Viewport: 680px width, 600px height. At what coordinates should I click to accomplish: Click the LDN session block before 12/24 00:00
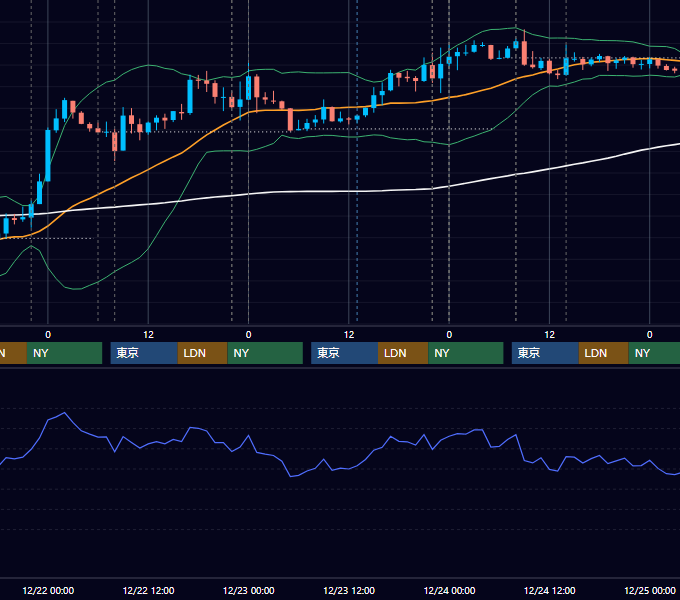pos(403,353)
